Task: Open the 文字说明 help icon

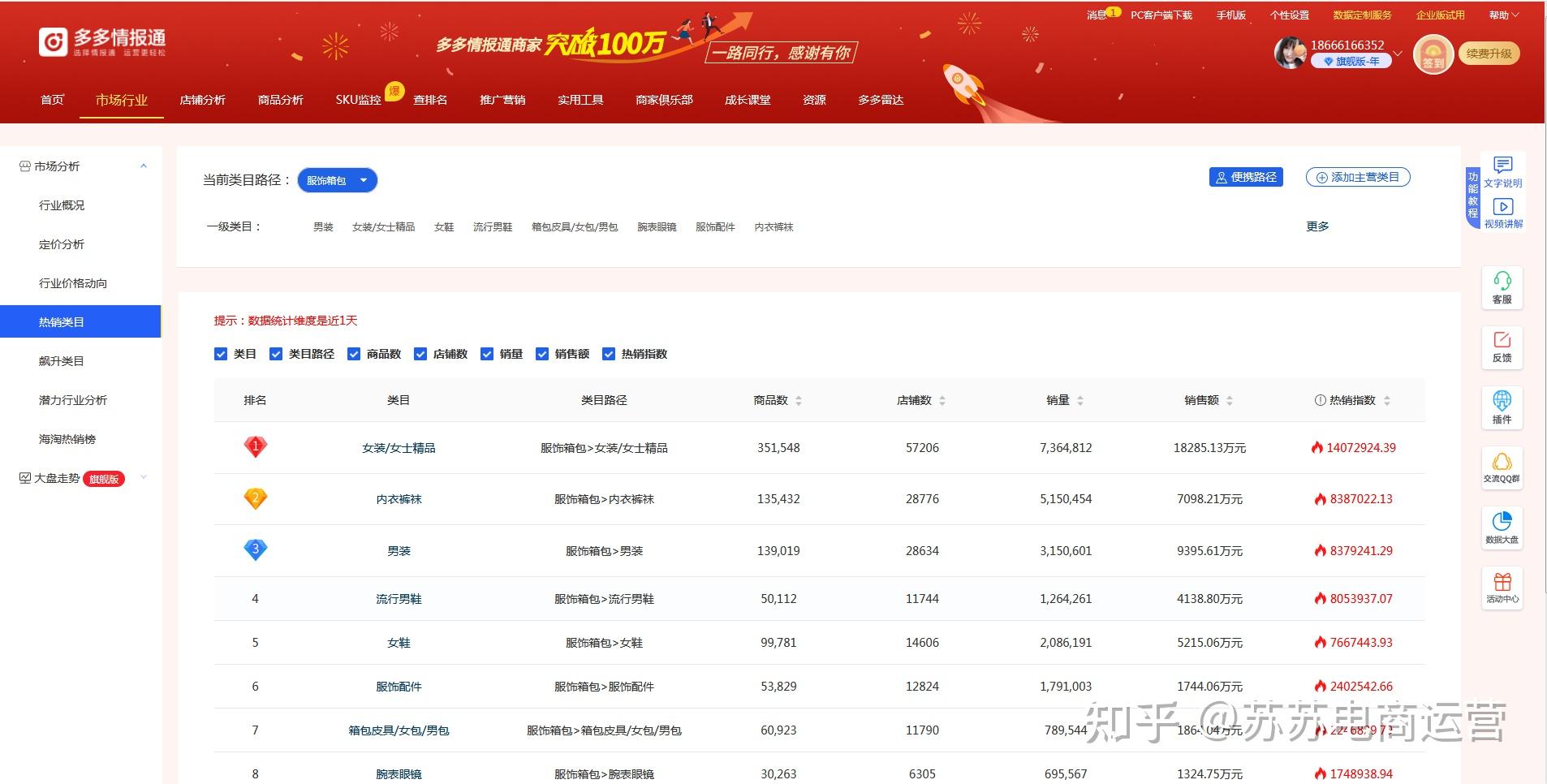Action: click(1502, 172)
